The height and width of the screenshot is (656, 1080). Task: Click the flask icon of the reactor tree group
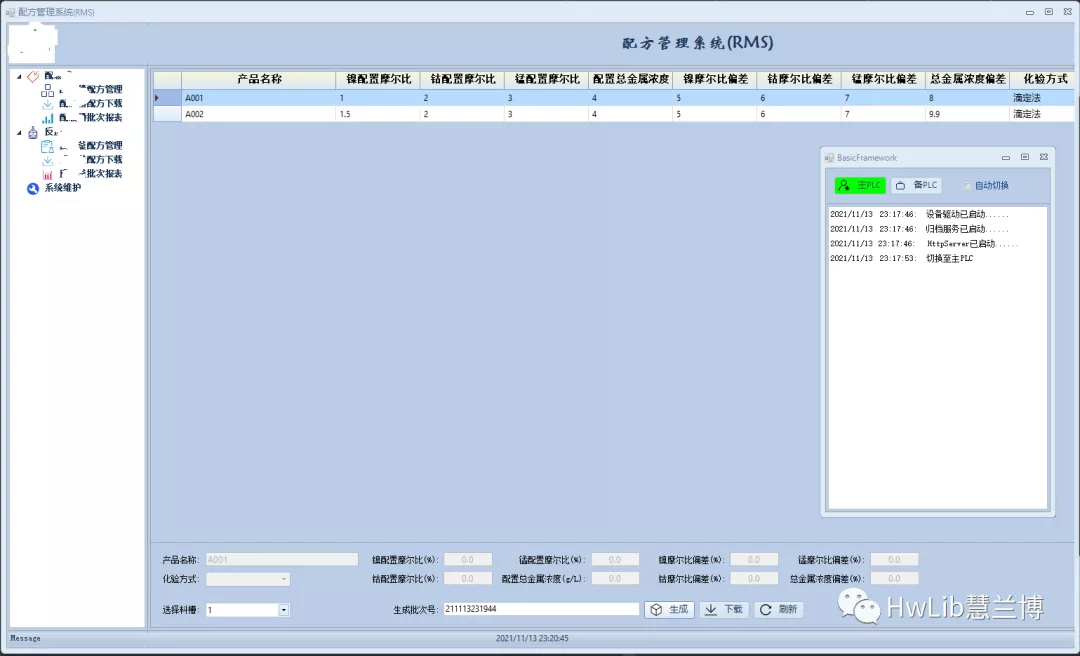point(33,132)
